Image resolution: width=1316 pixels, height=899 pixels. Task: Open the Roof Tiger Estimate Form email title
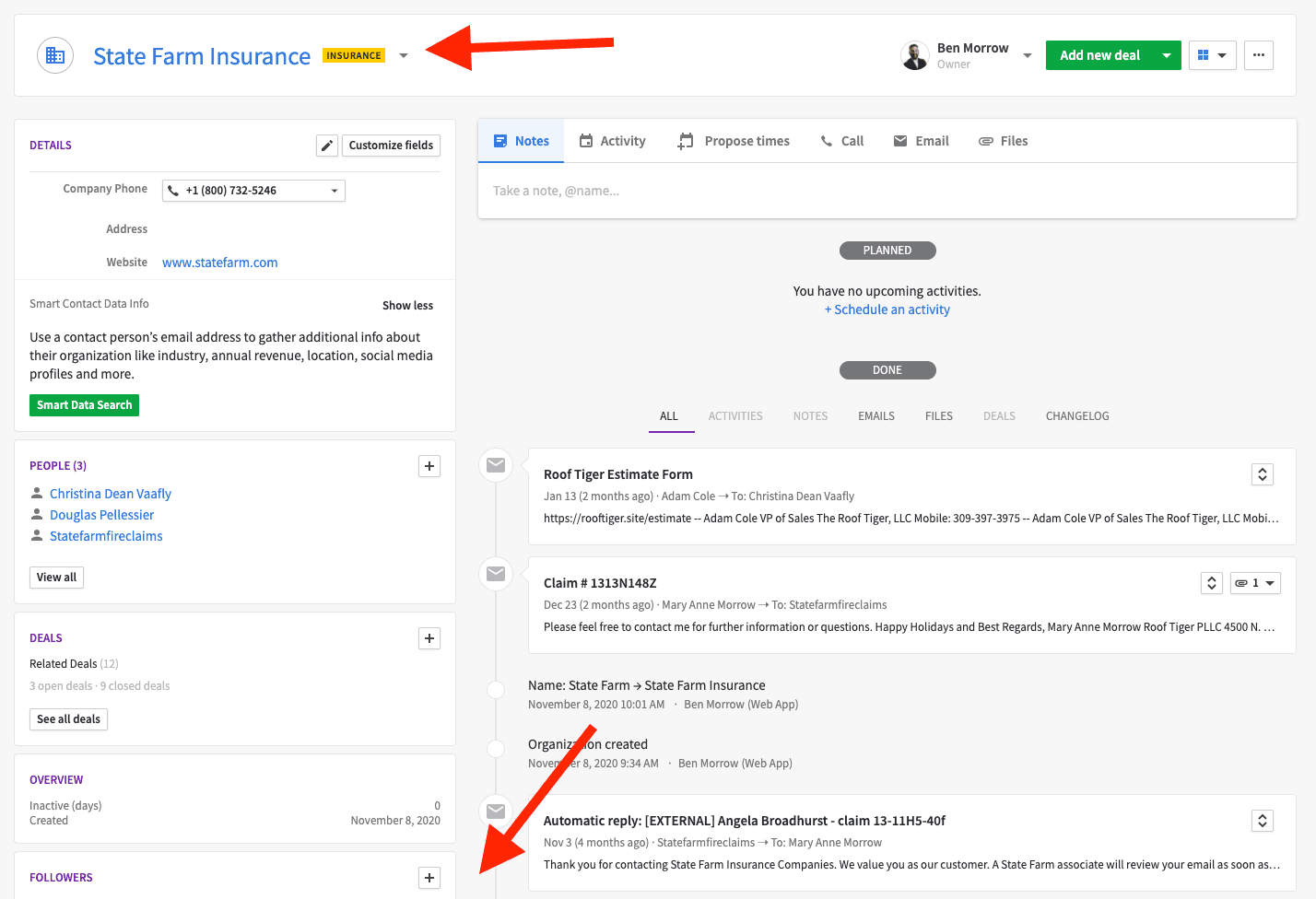(618, 474)
